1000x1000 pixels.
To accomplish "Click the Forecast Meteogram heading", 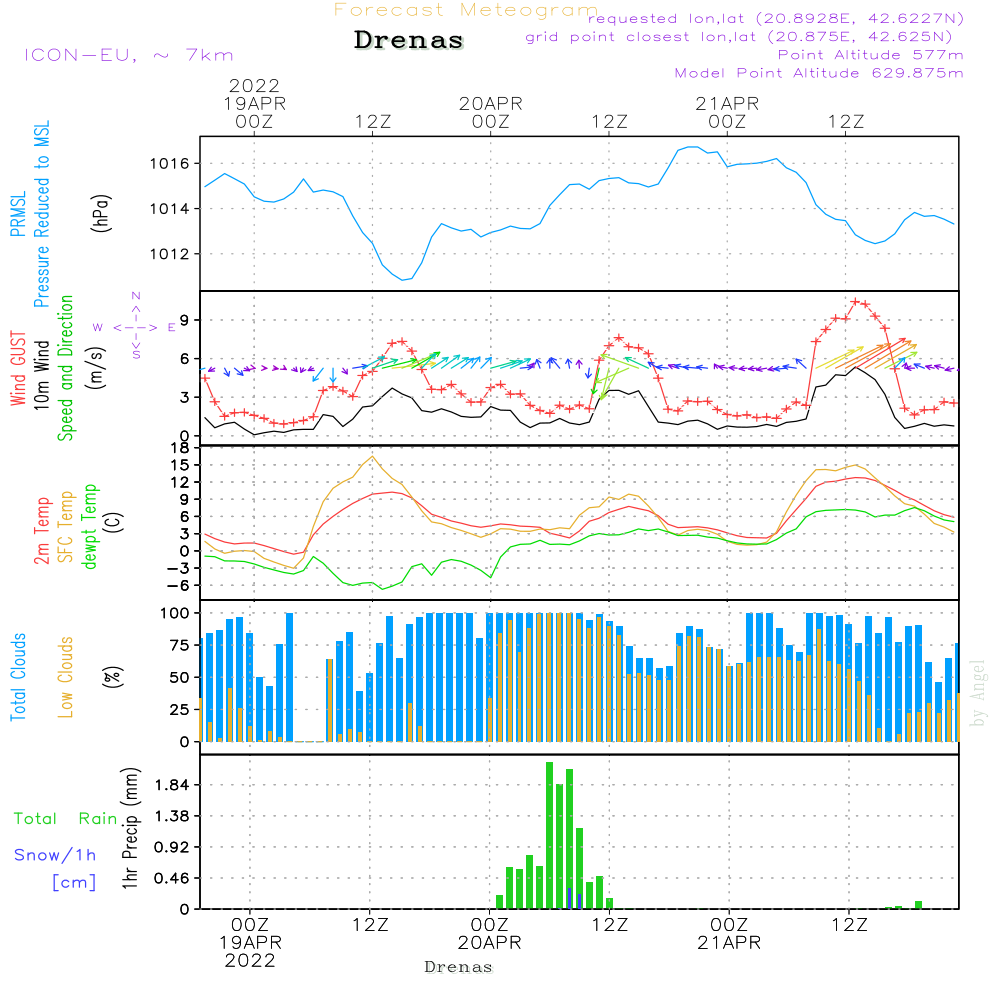I will tap(466, 10).
